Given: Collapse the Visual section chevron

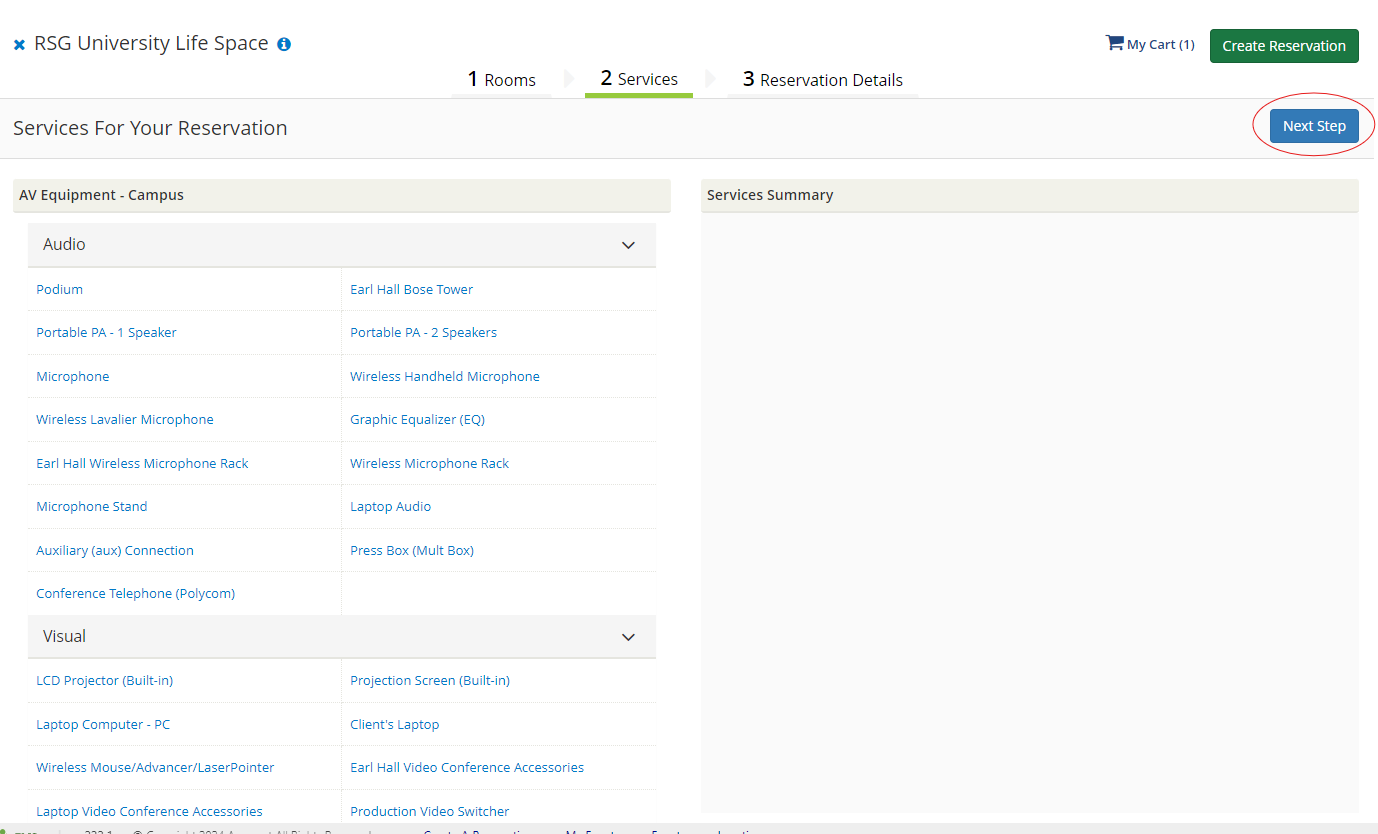Looking at the screenshot, I should click(628, 637).
